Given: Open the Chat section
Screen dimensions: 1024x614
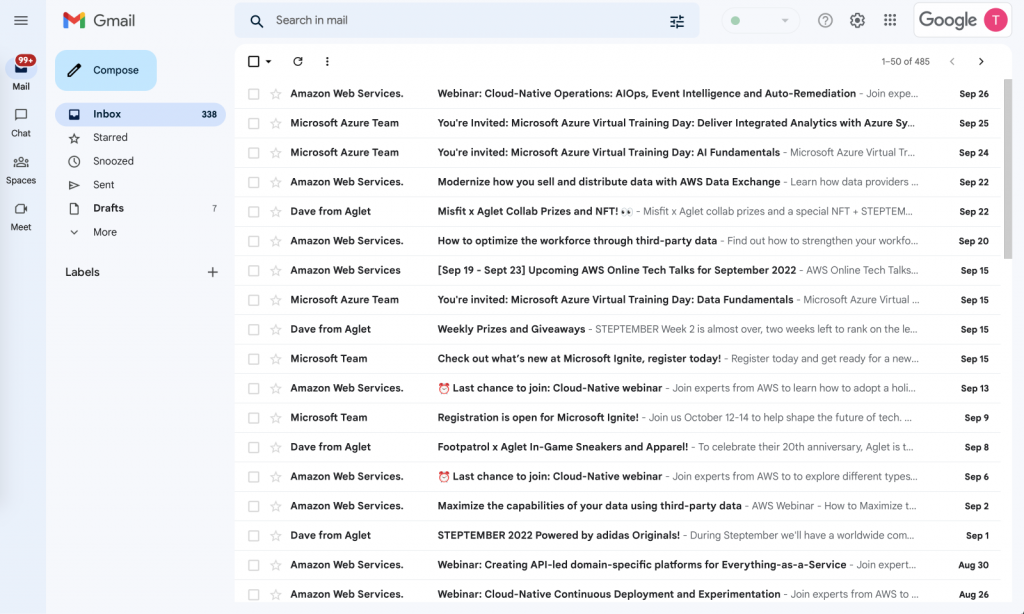Looking at the screenshot, I should (x=21, y=123).
